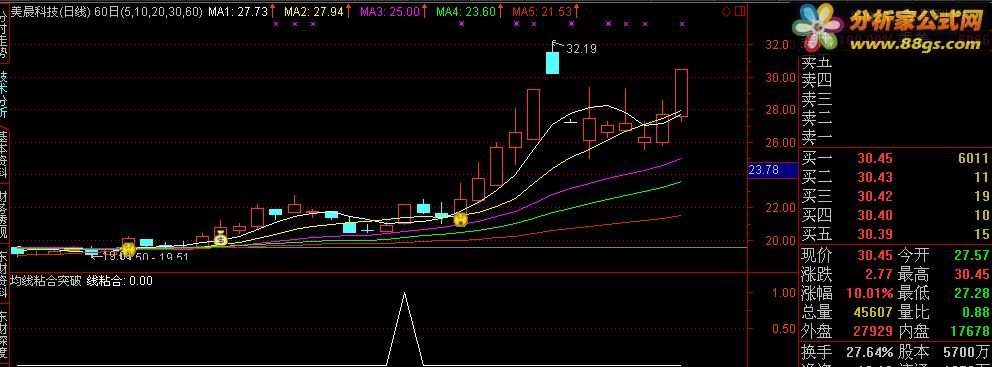Open the 财务透视 sidebar tab

tap(4, 215)
